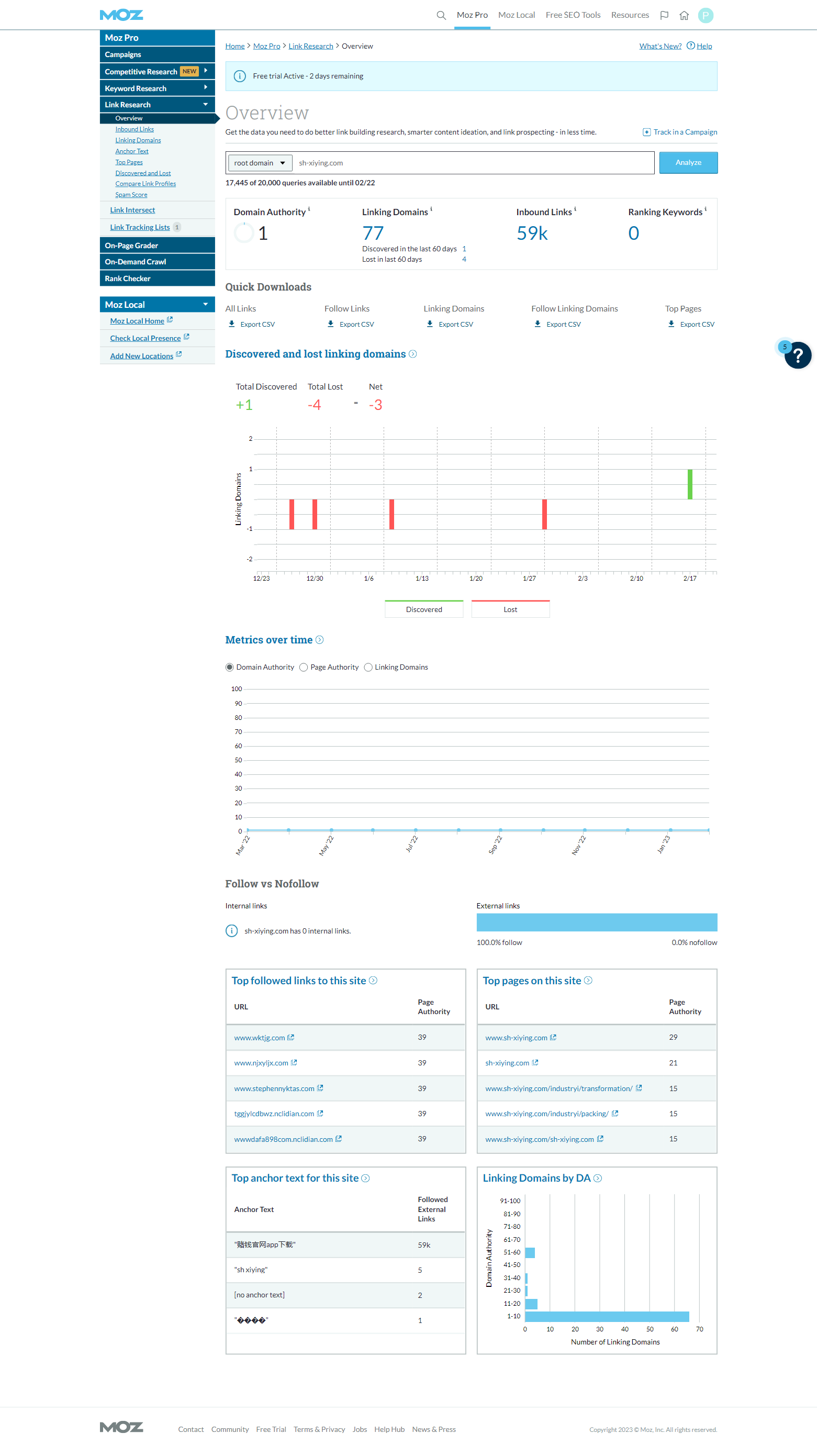817x1456 pixels.
Task: Open the root domain scope dropdown
Action: (x=260, y=163)
